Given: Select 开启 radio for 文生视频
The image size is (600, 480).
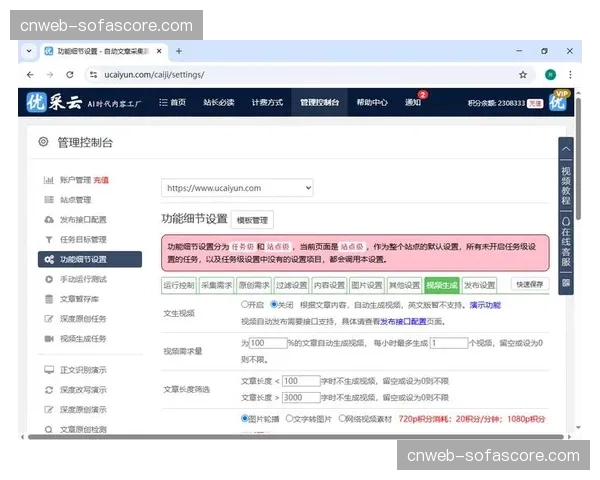Looking at the screenshot, I should tap(245, 305).
